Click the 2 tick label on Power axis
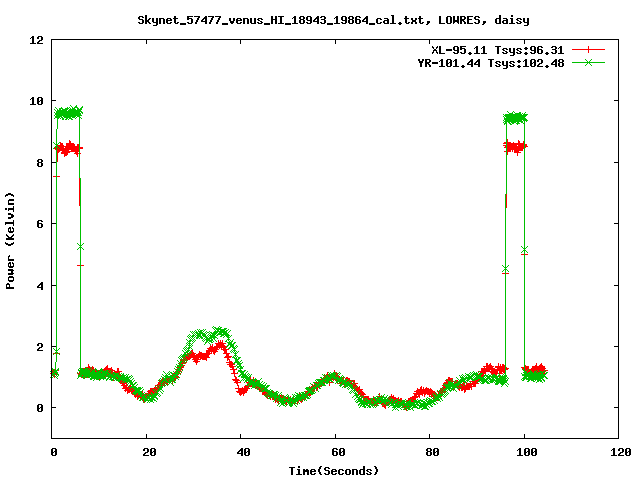Image resolution: width=640 pixels, height=480 pixels. [x=40, y=347]
